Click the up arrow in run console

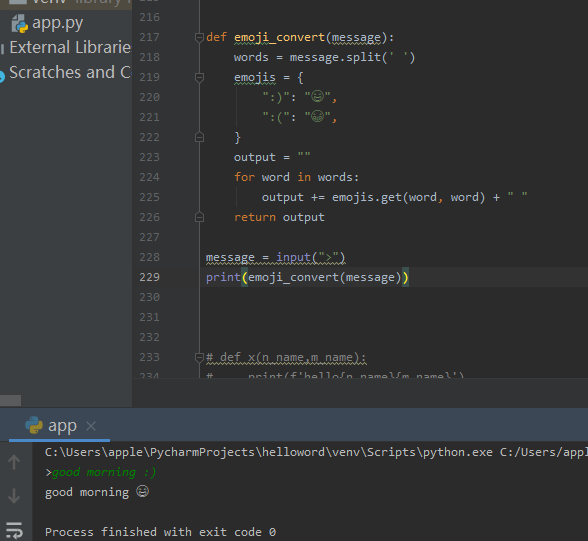pyautogui.click(x=14, y=462)
